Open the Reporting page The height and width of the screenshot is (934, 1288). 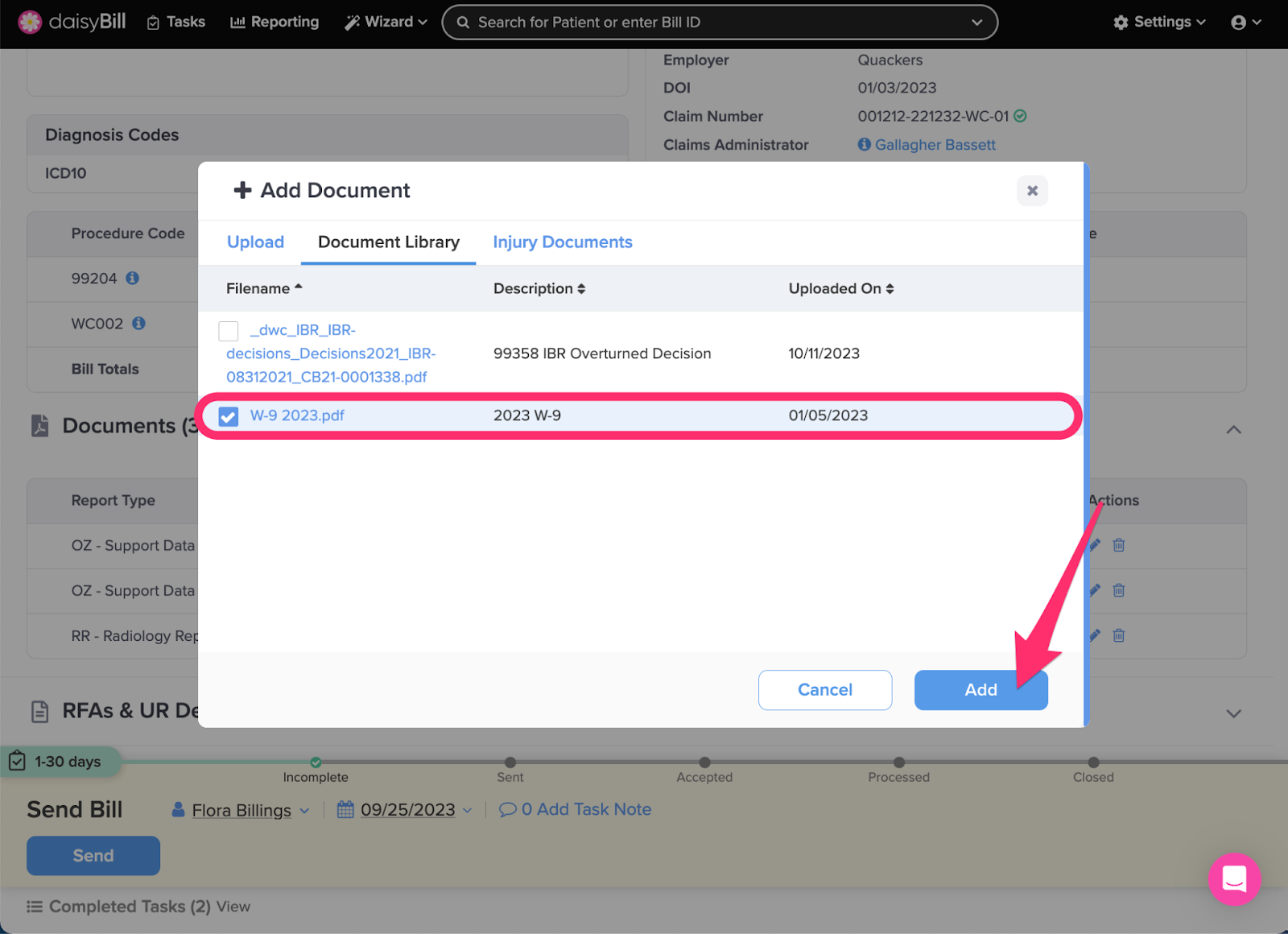pyautogui.click(x=275, y=22)
